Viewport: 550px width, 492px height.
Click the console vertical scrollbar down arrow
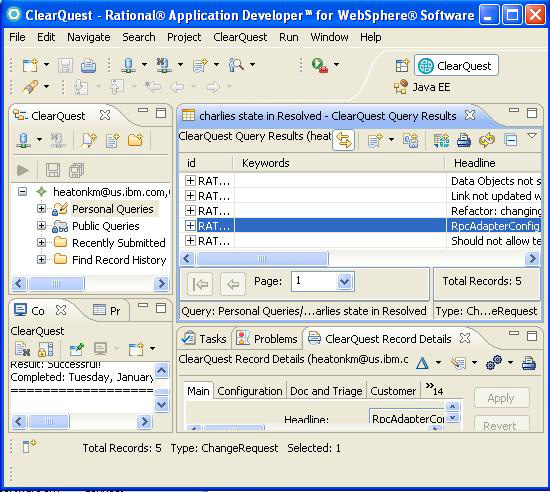point(162,405)
